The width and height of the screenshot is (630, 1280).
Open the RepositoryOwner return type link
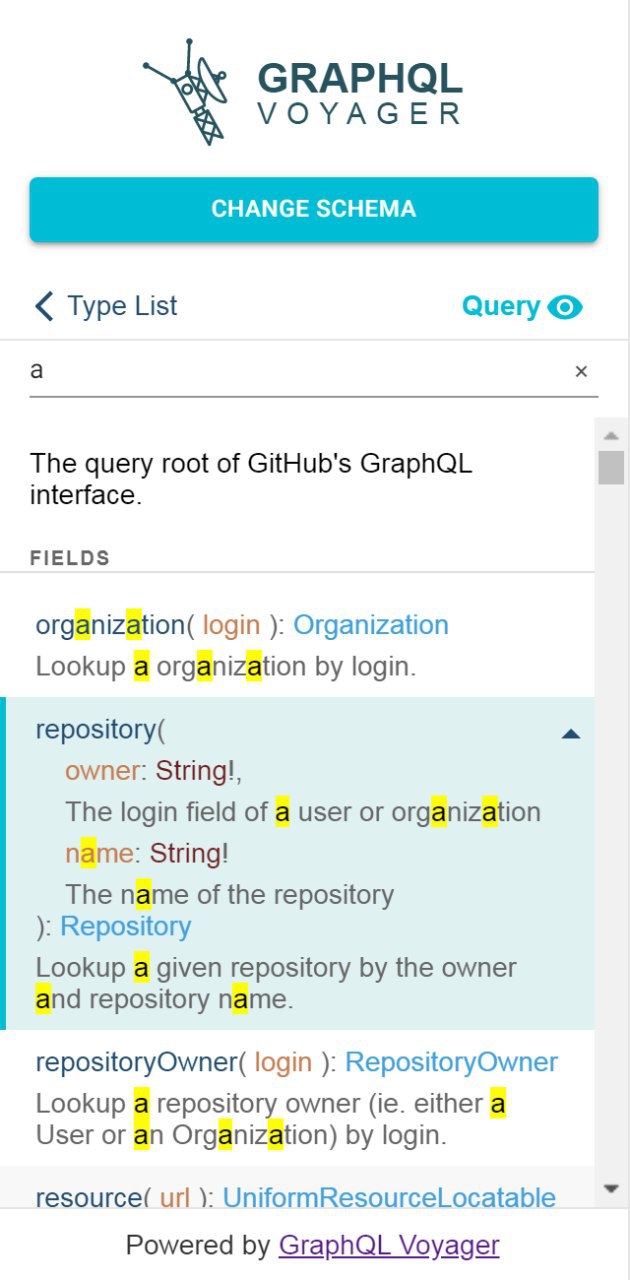click(452, 1062)
